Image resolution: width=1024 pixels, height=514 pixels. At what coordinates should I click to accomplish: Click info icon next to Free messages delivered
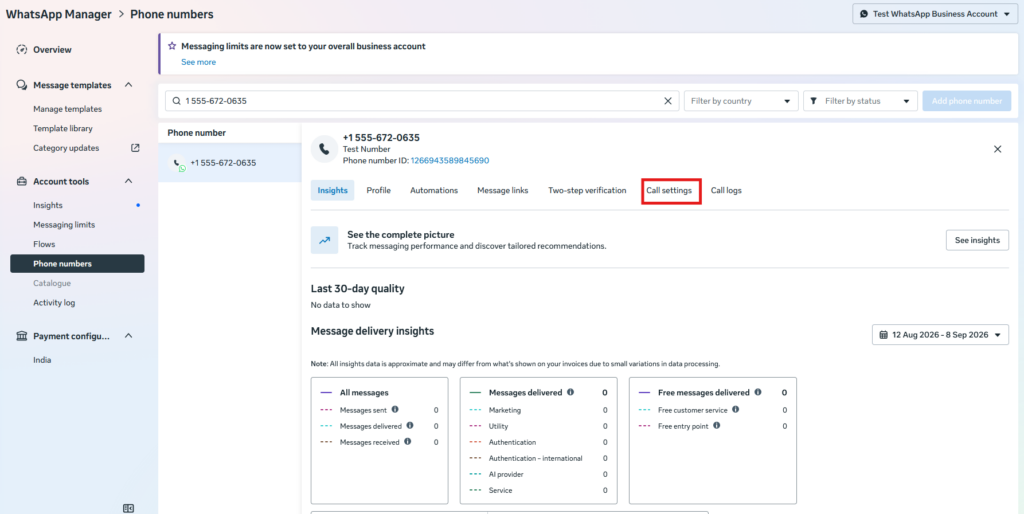[758, 393]
